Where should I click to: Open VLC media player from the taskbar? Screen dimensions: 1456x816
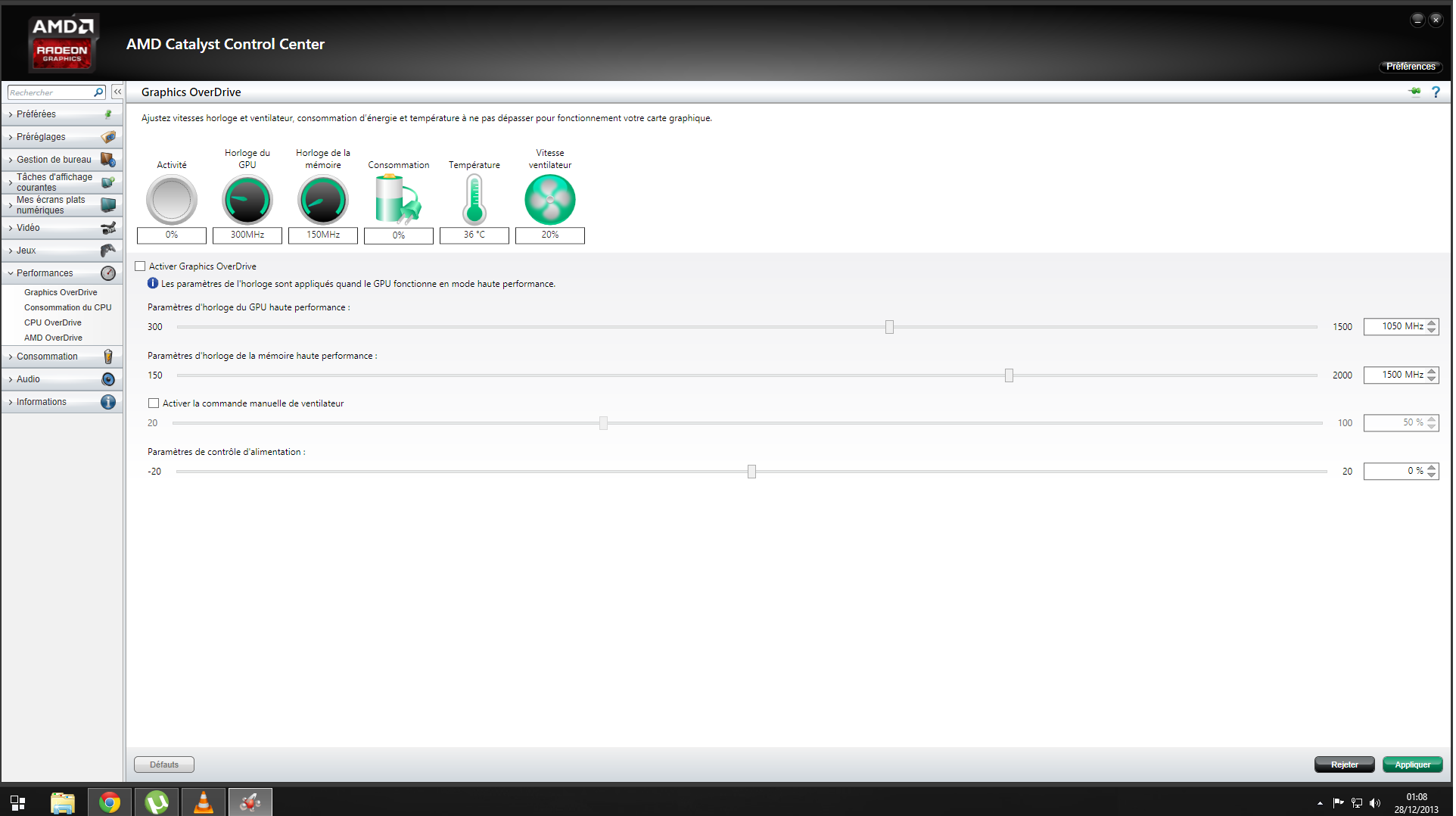[x=204, y=802]
